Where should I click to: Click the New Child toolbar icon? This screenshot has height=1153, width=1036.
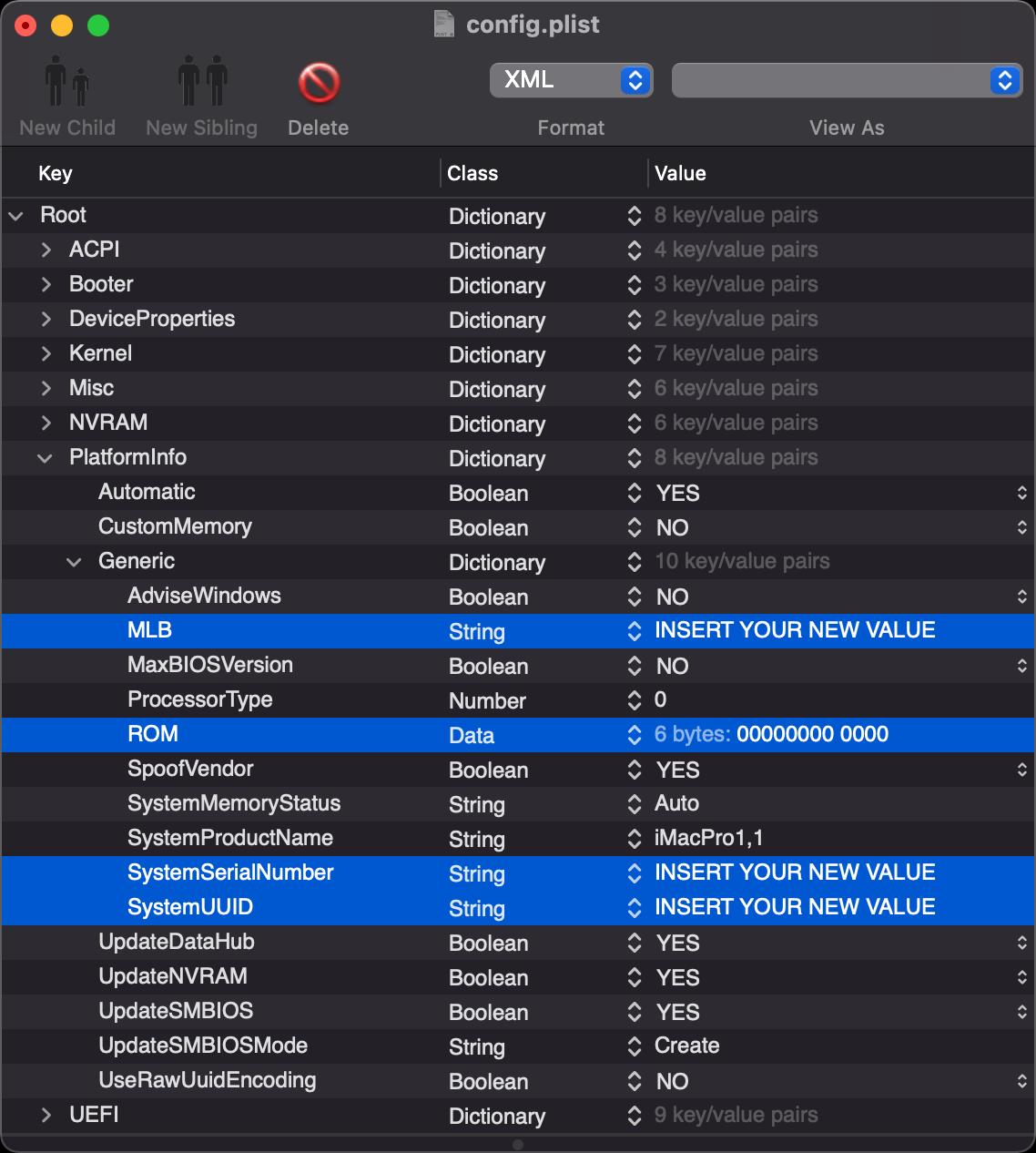tap(67, 83)
